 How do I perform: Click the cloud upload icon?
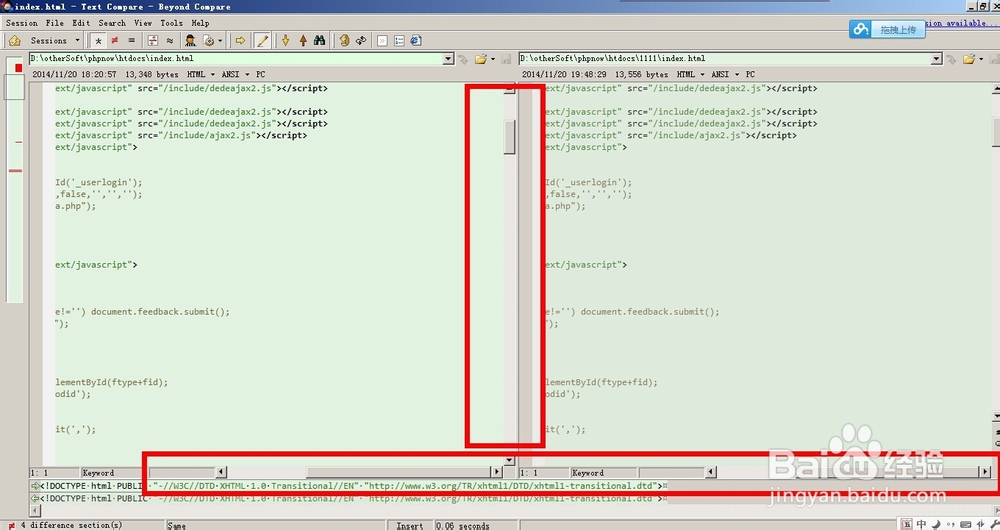click(862, 29)
